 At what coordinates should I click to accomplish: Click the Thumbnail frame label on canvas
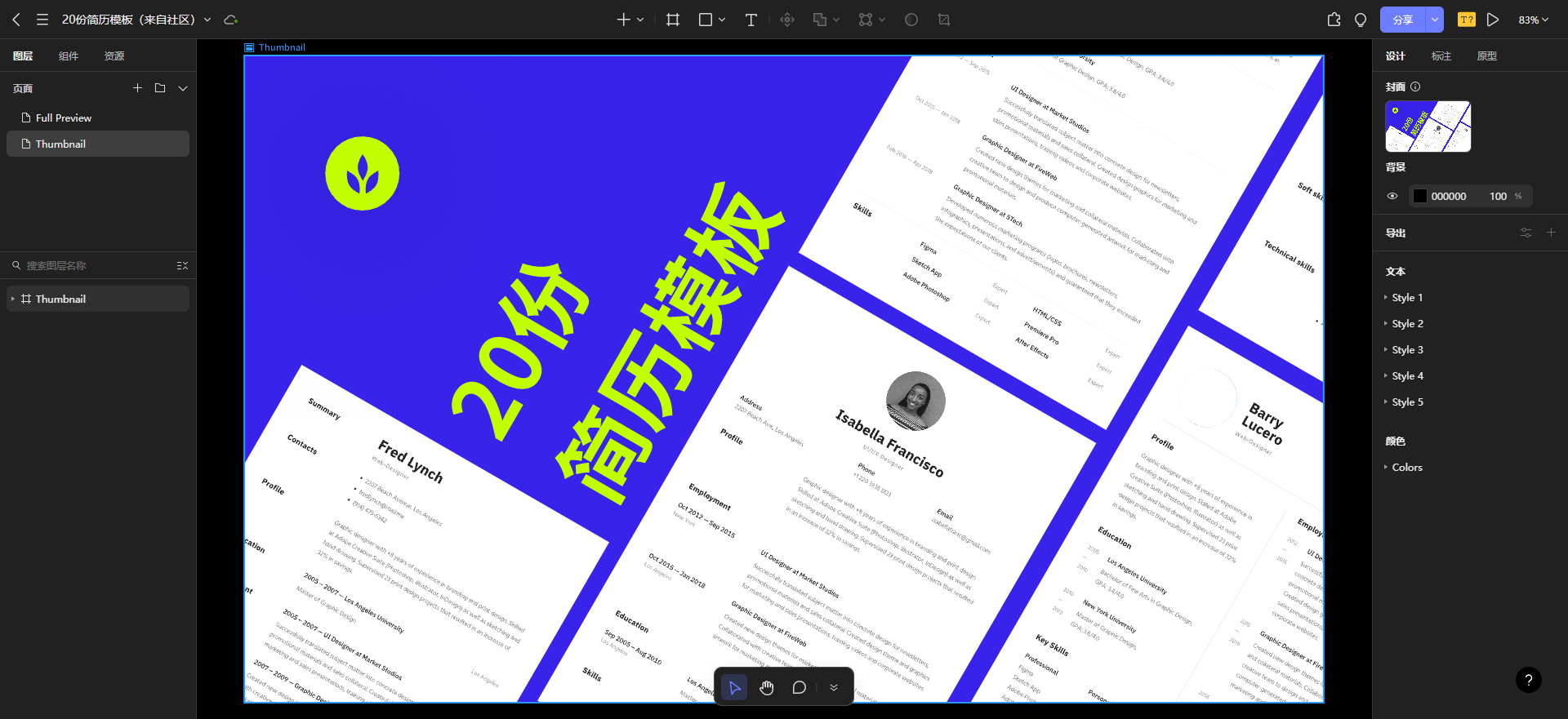pyautogui.click(x=282, y=47)
